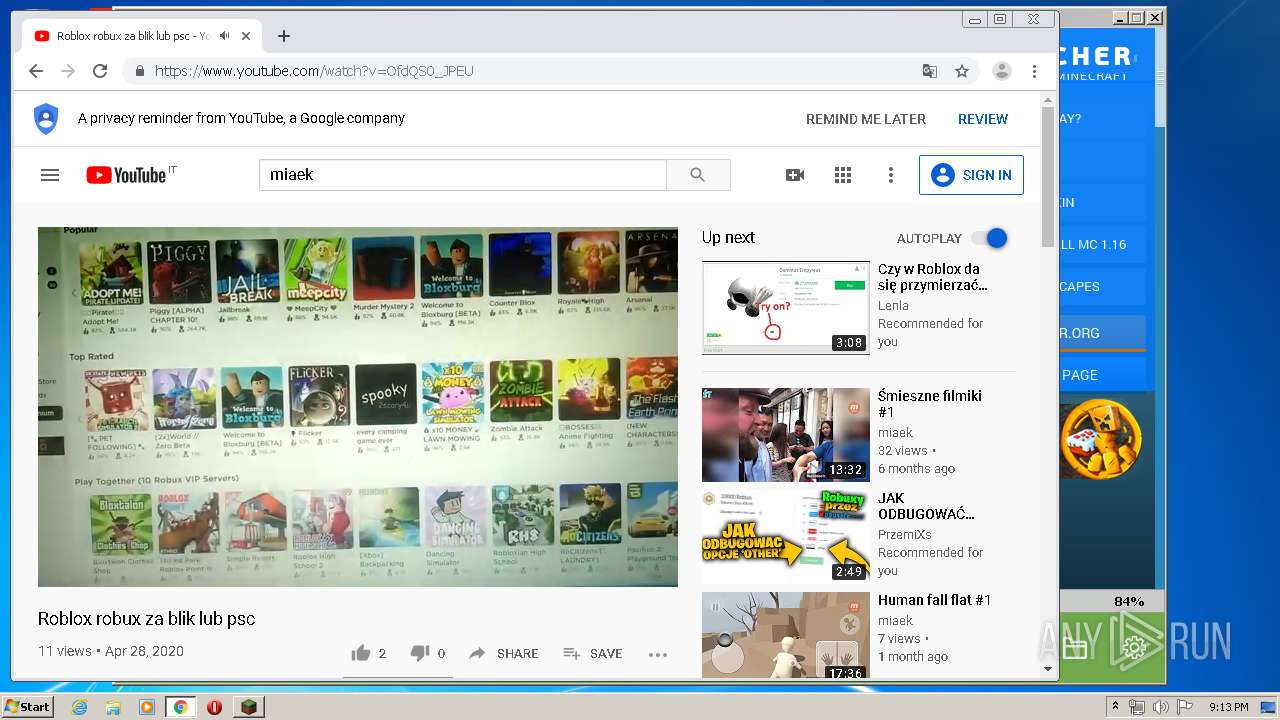Open the more actions ellipsis under video
Image resolution: width=1280 pixels, height=720 pixels.
[x=657, y=654]
